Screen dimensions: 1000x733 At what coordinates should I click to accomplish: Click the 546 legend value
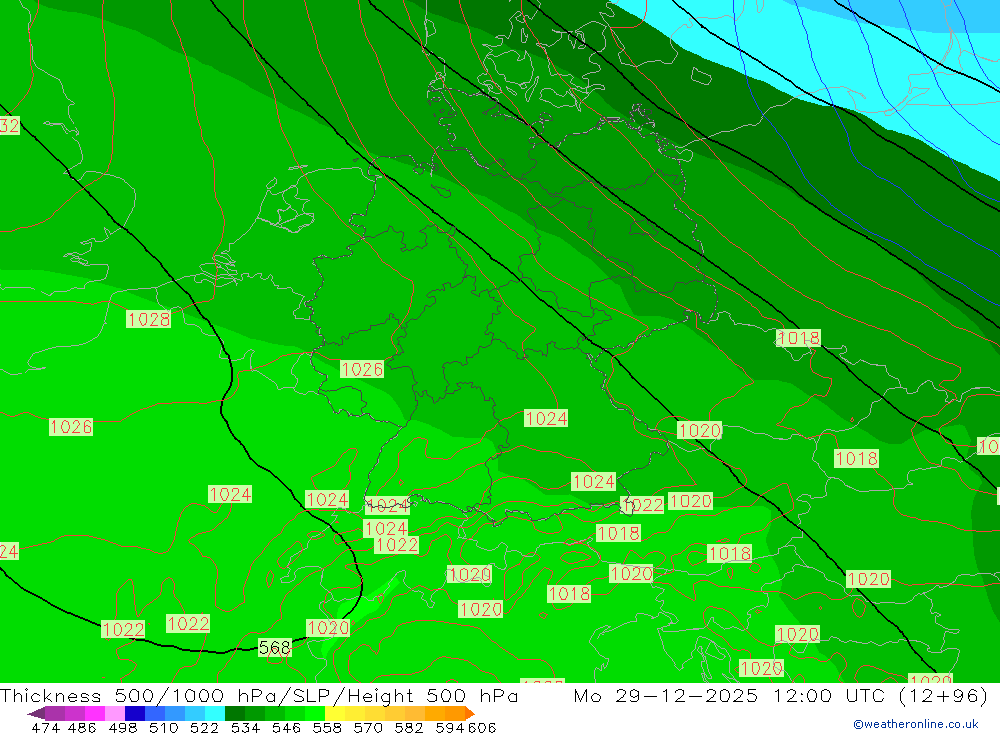[286, 728]
